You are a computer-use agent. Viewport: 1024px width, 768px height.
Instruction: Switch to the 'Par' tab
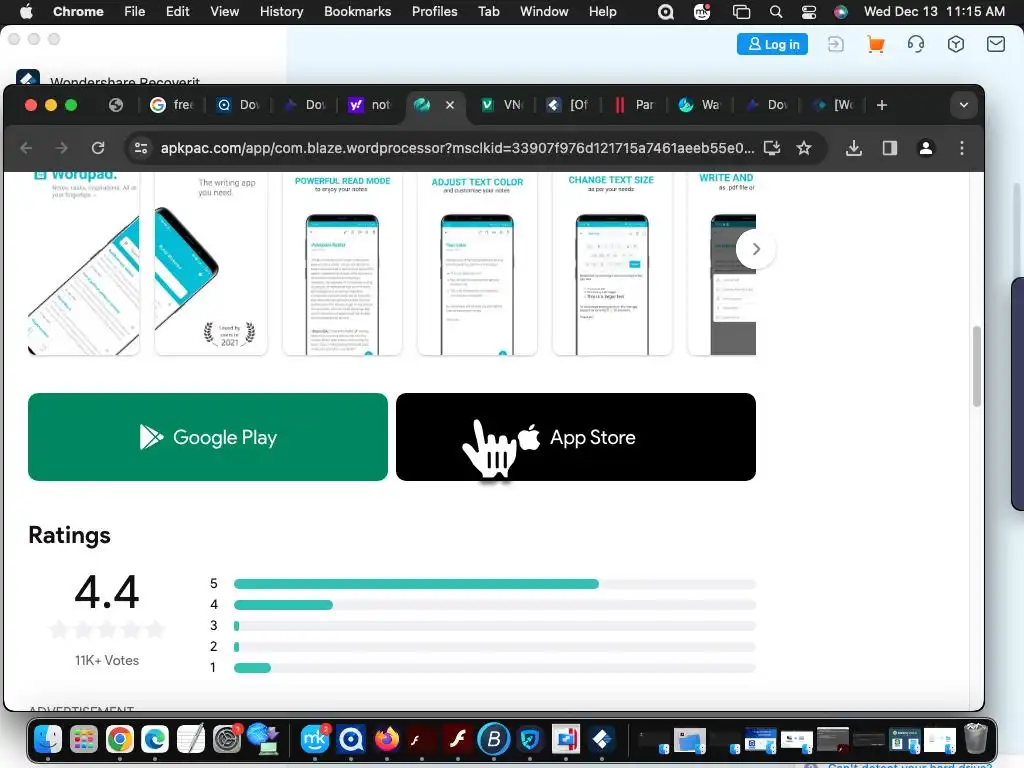[633, 105]
